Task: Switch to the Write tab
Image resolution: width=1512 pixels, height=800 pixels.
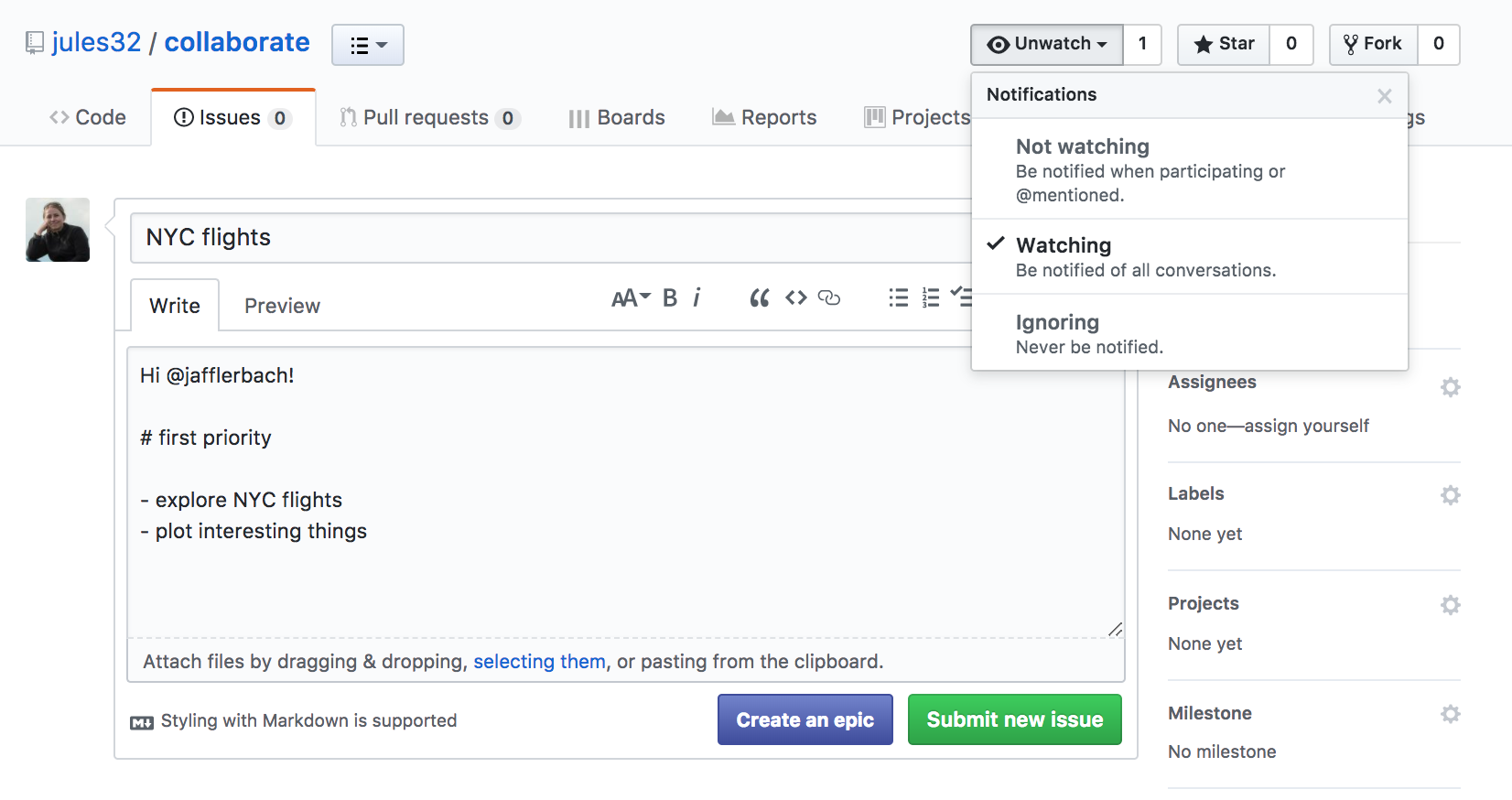Action: pyautogui.click(x=175, y=305)
